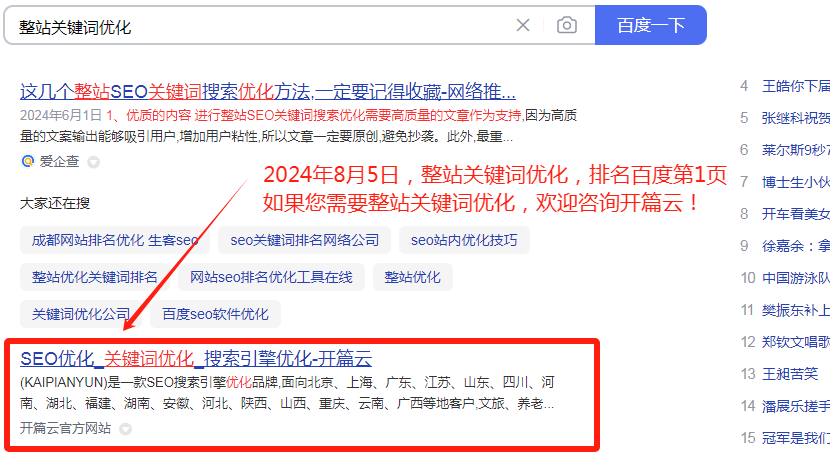Open hot search item 13 王昶苦笑

click(790, 374)
